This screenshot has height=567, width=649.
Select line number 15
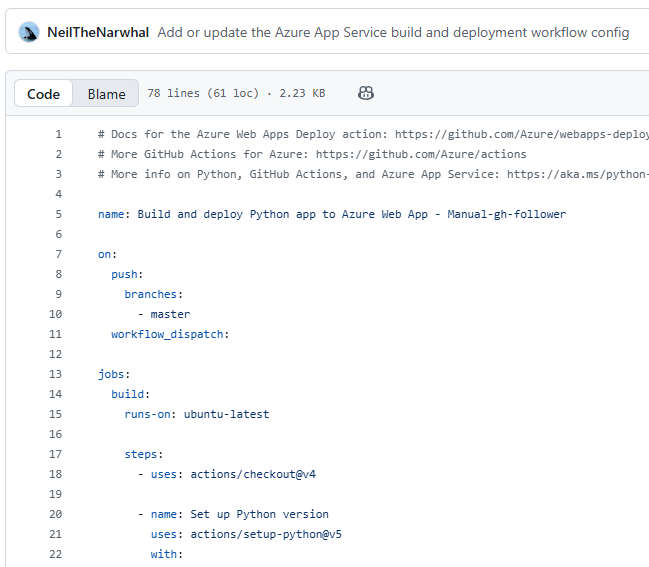(x=55, y=414)
